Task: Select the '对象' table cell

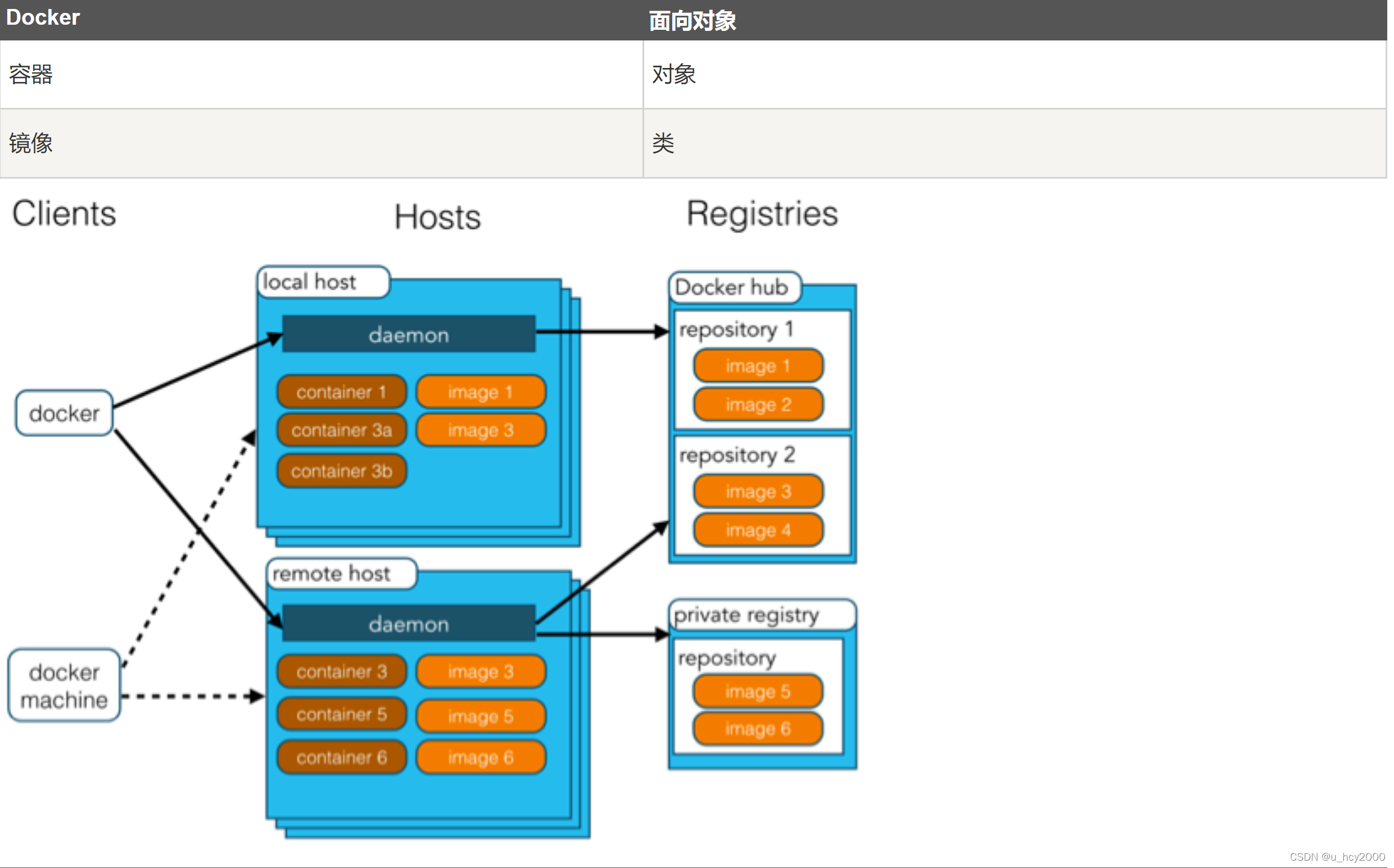Action: pos(1015,74)
